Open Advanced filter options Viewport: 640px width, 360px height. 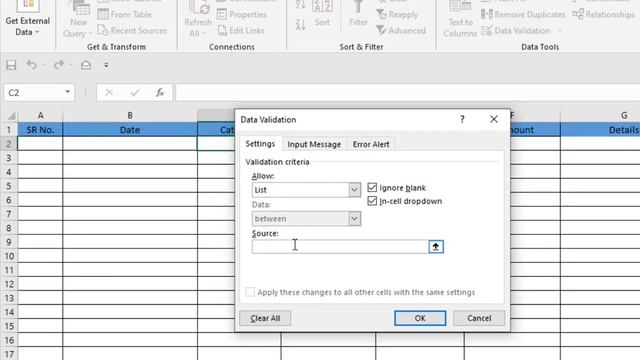[401, 31]
